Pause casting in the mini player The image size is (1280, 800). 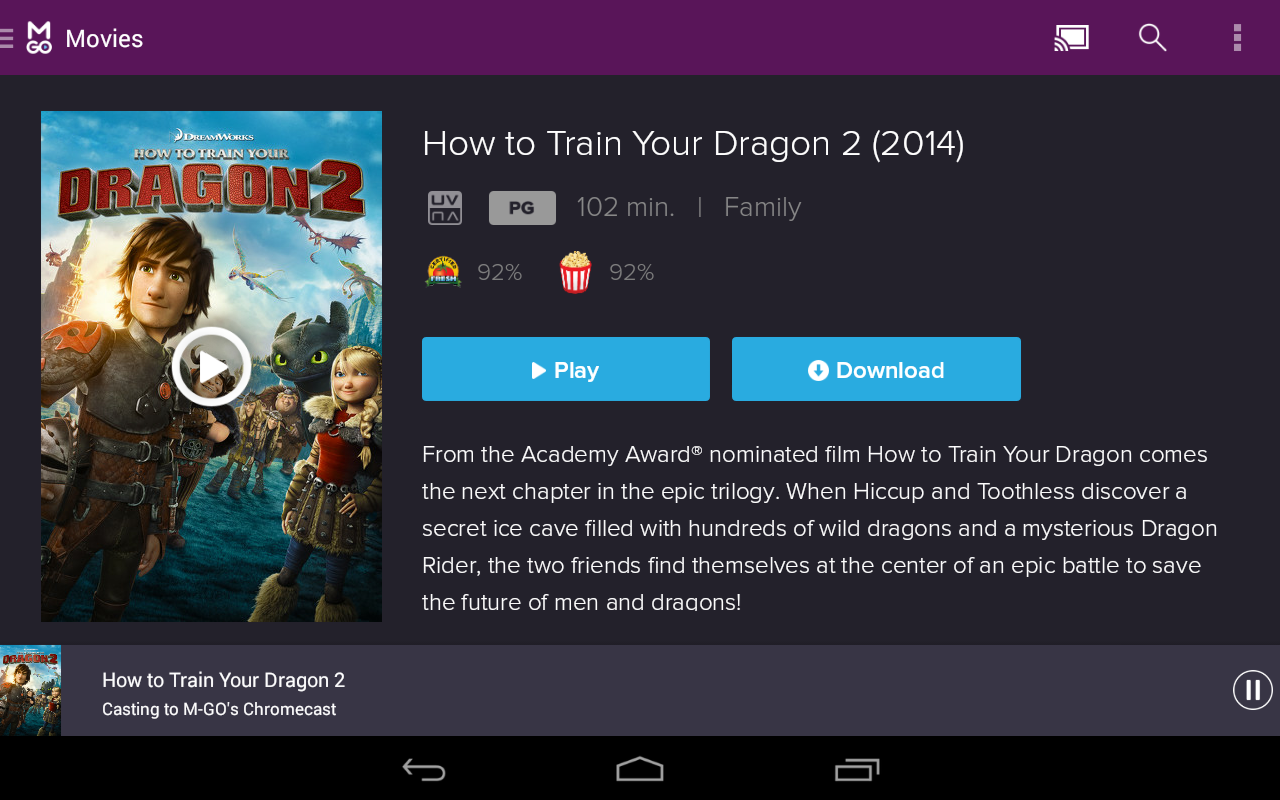click(x=1252, y=690)
